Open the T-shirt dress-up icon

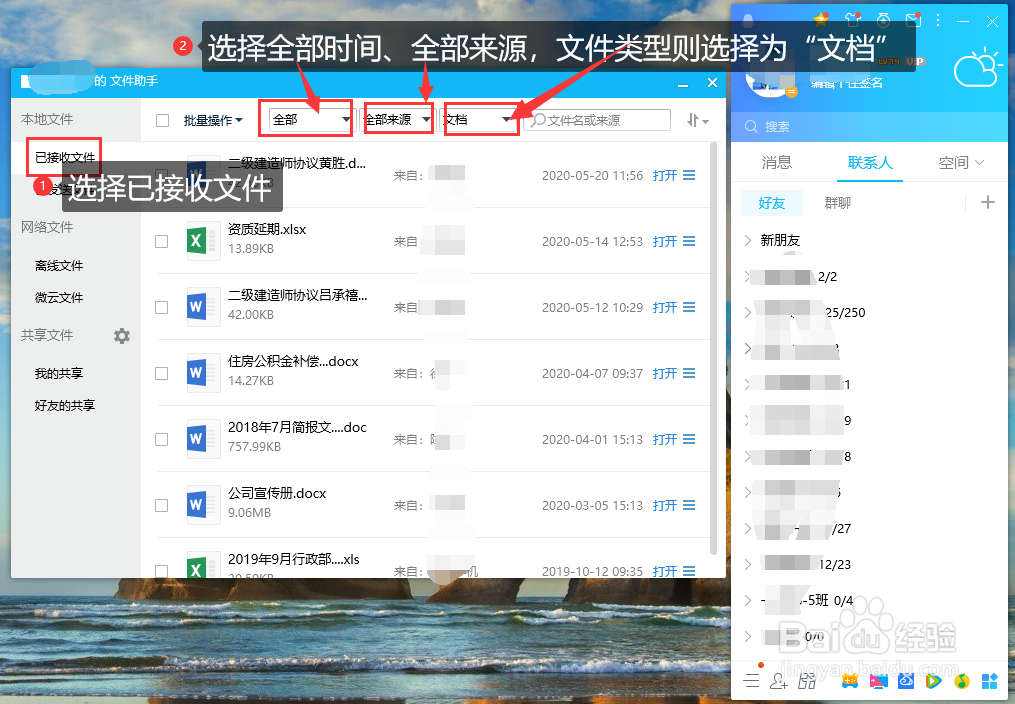853,19
